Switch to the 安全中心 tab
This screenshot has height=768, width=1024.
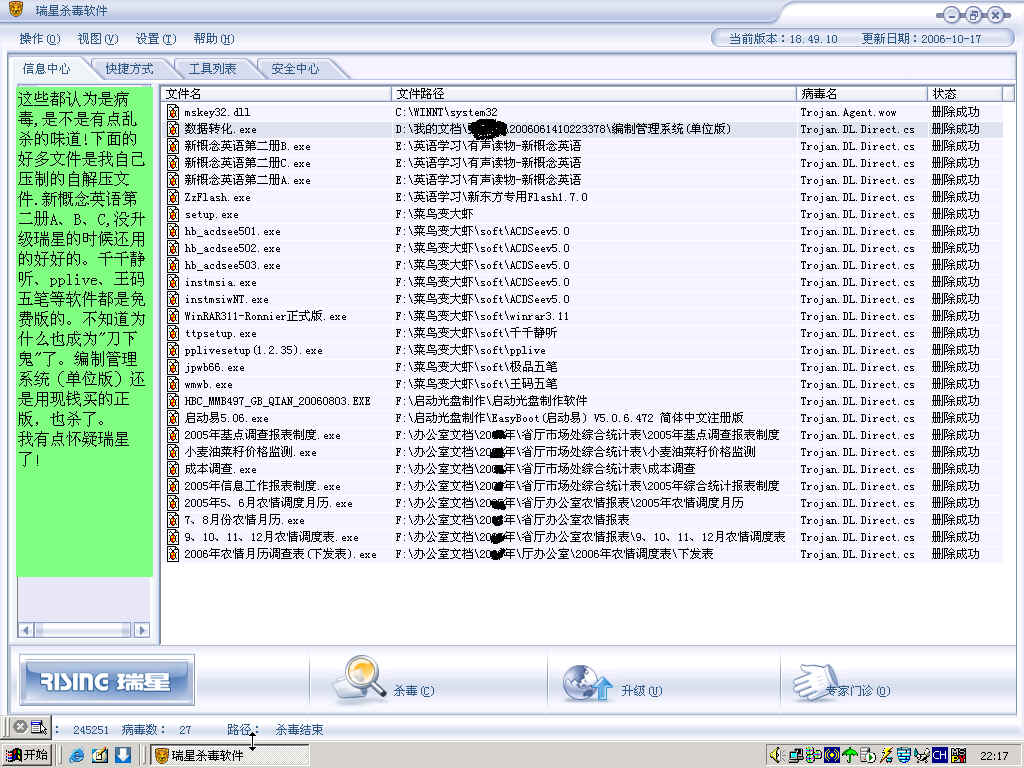click(295, 69)
